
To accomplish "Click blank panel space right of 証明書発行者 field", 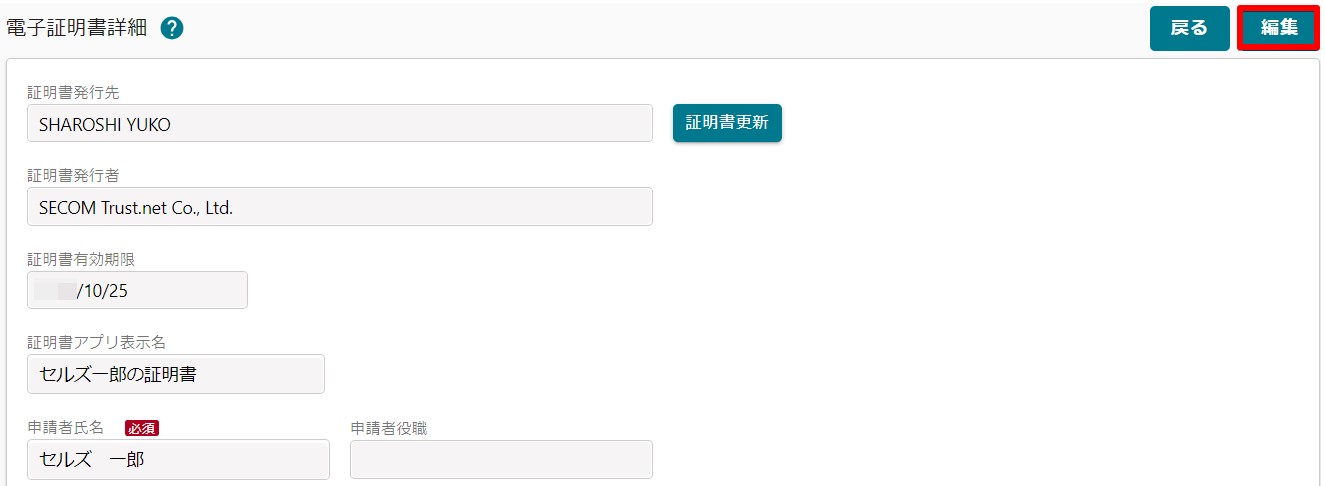I will pyautogui.click(x=950, y=207).
